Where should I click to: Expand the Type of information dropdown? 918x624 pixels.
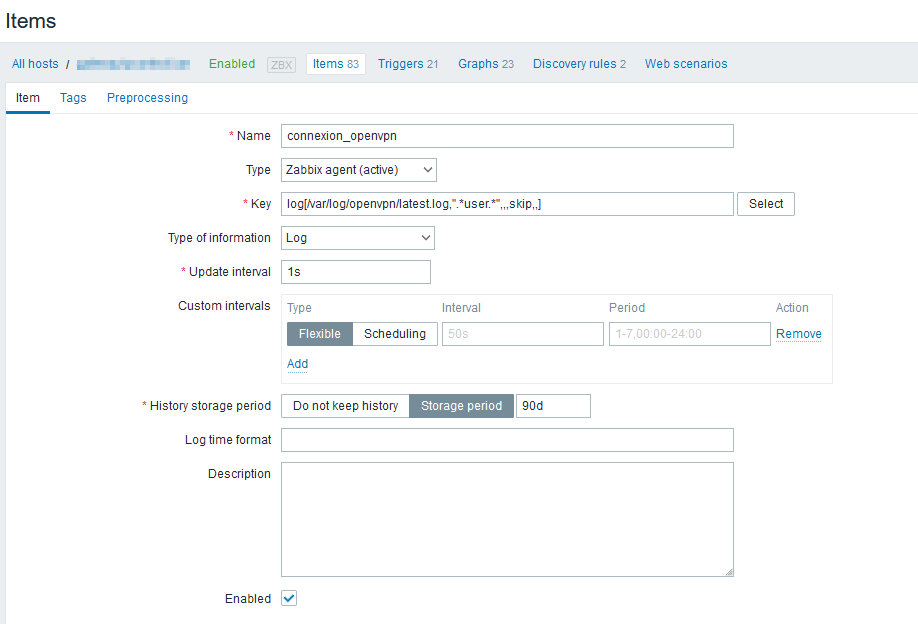(357, 238)
